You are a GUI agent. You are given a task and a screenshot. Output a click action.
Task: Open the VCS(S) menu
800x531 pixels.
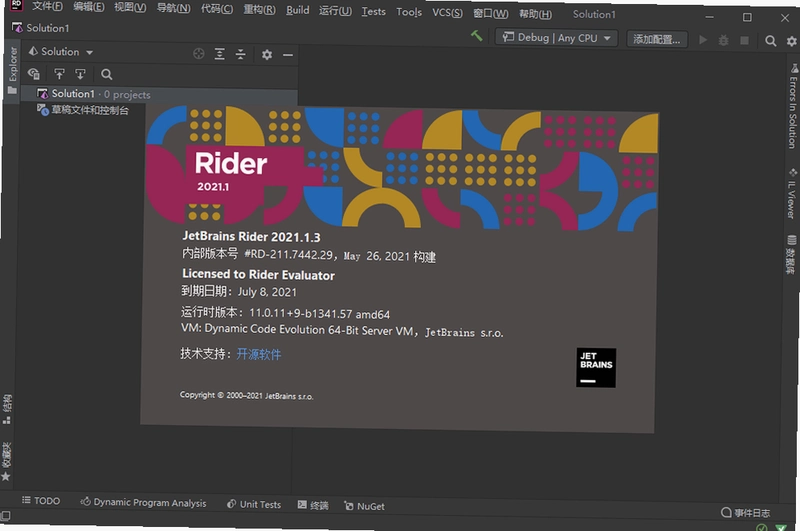(447, 12)
